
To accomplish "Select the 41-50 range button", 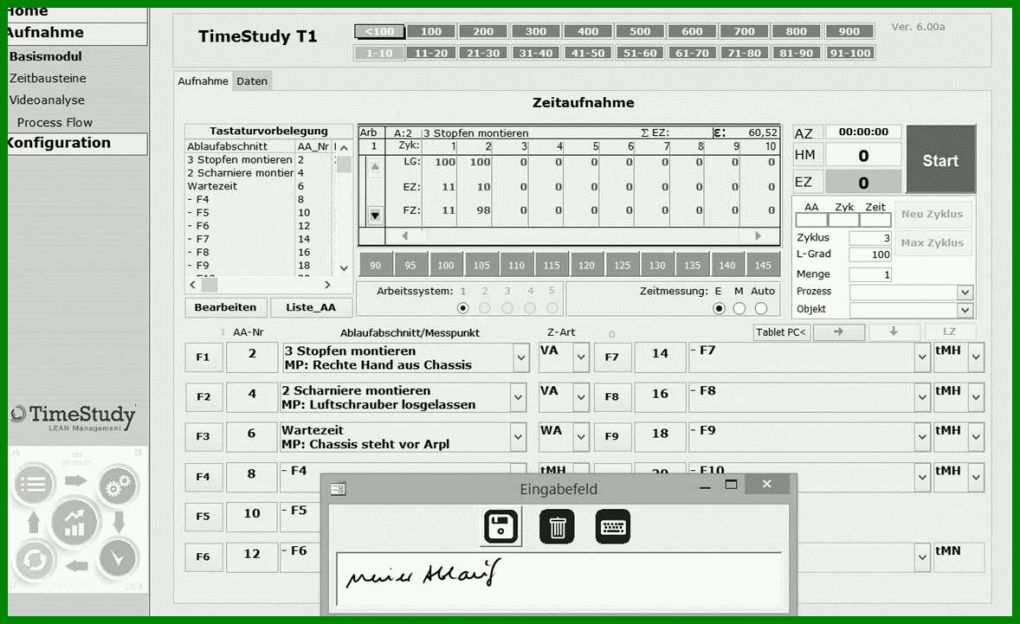I will (x=587, y=53).
